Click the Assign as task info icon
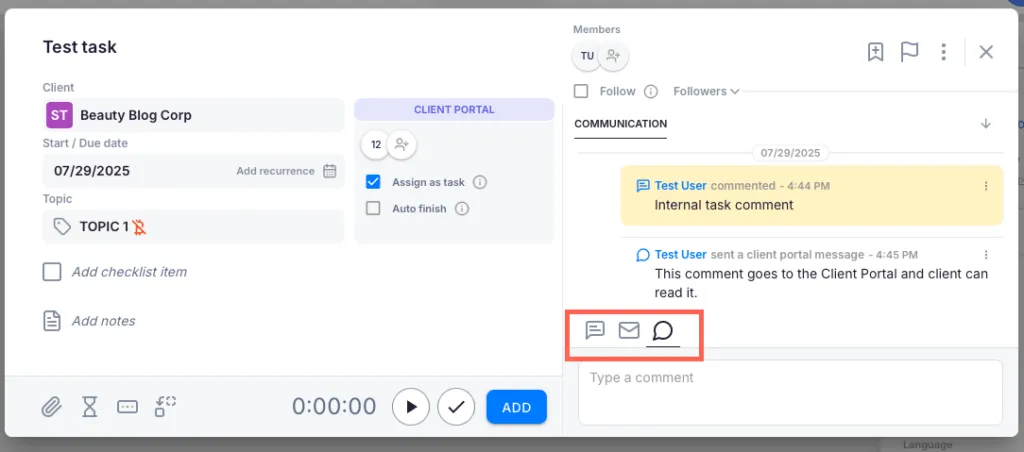 click(x=480, y=182)
